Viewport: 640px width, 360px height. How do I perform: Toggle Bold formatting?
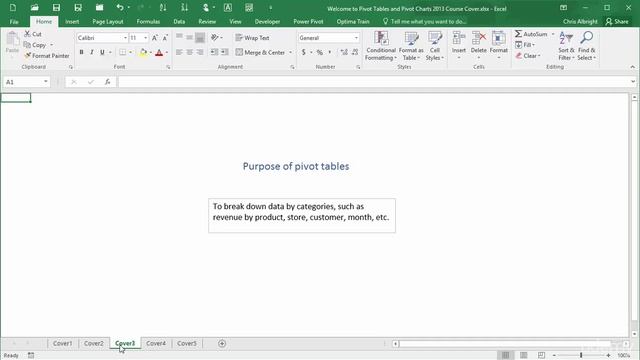(81, 52)
